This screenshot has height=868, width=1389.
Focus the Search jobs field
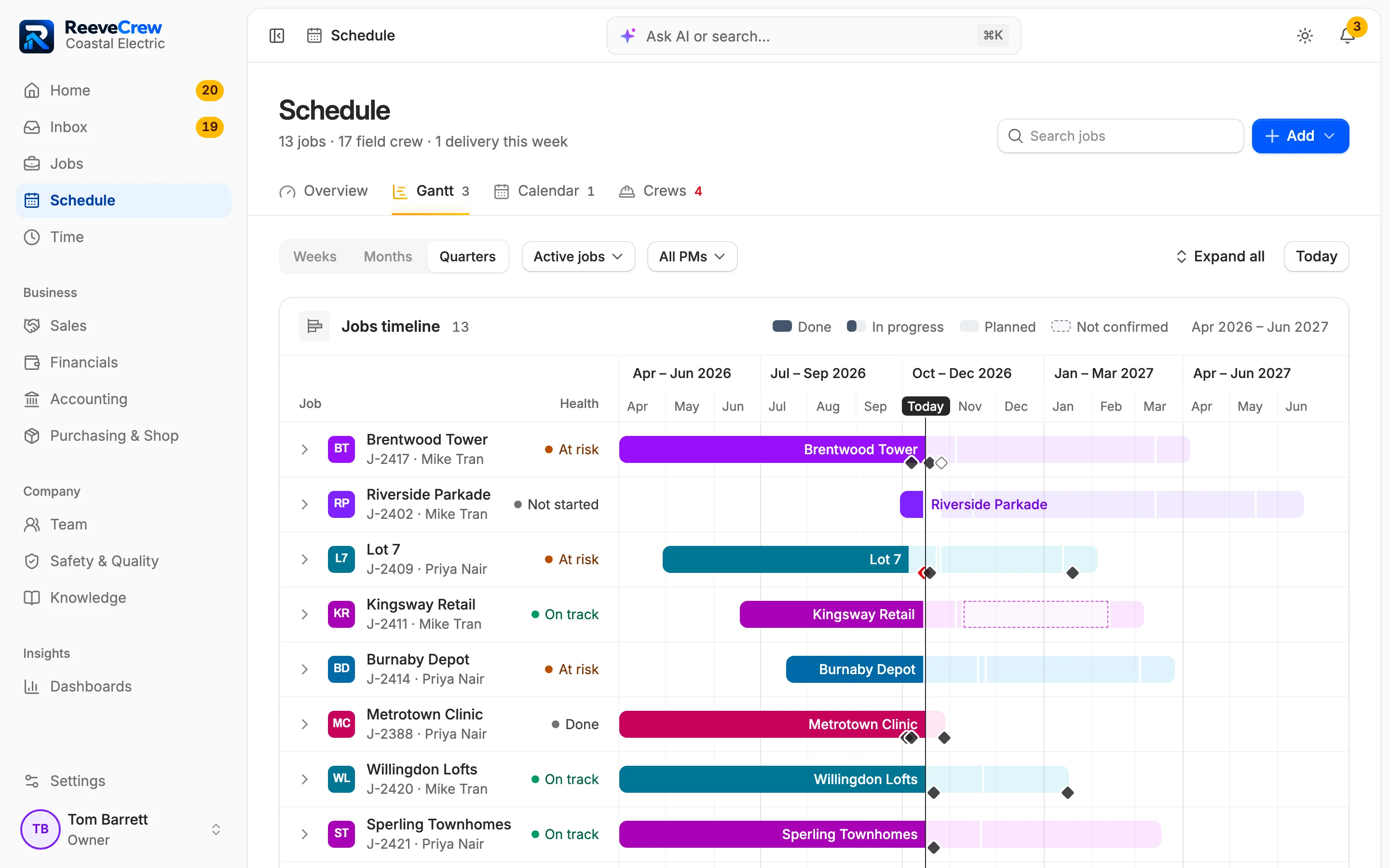click(x=1120, y=136)
